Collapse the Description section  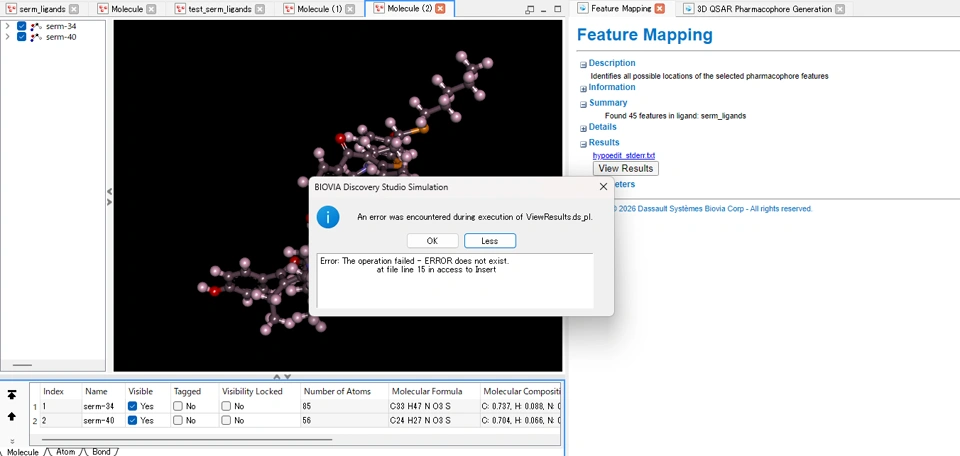point(583,64)
